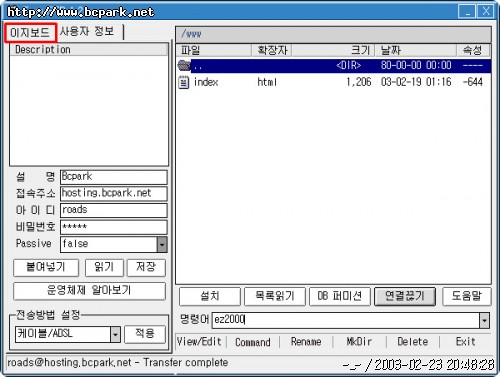Select View/Edit in the bottom menu
Viewport: 500px width, 377px height.
tap(199, 342)
